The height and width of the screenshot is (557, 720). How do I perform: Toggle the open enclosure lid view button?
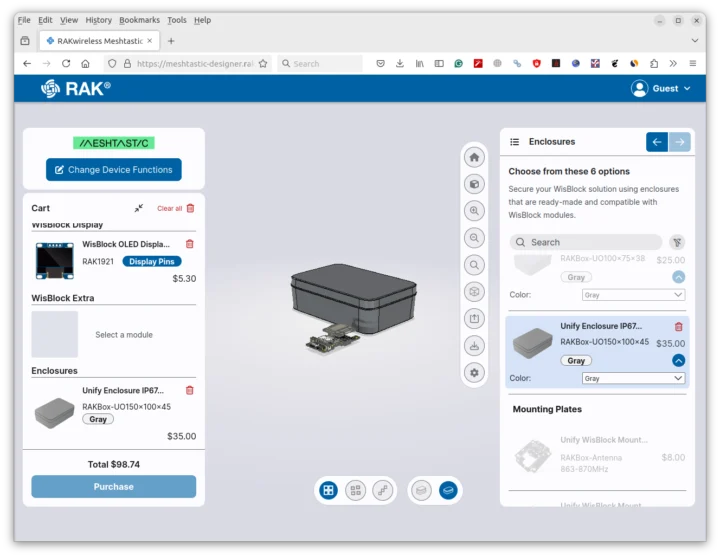422,490
